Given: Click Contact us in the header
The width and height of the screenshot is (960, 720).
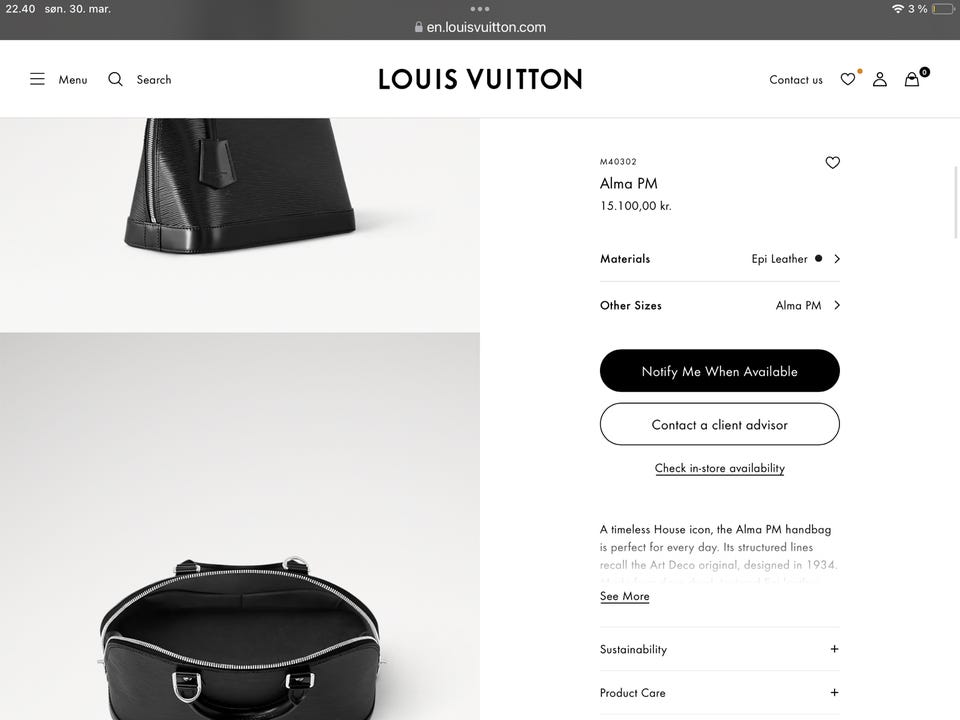Looking at the screenshot, I should coord(796,80).
